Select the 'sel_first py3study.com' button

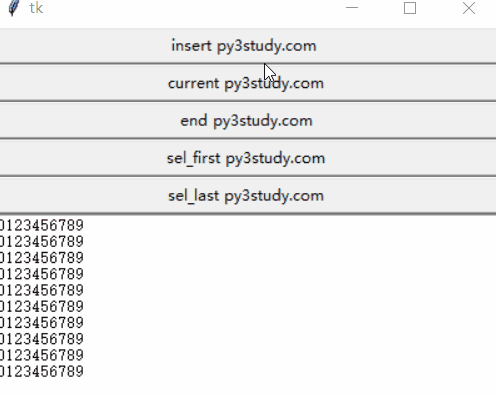[248, 158]
